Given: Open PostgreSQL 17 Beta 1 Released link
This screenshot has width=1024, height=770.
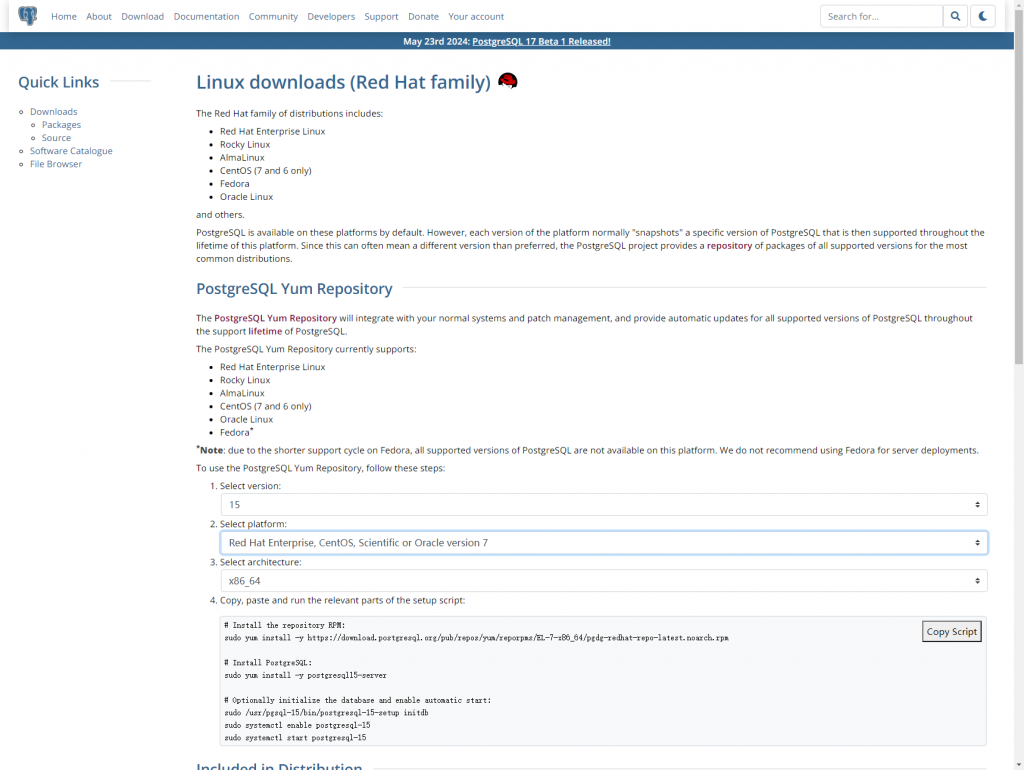Looking at the screenshot, I should click(541, 41).
